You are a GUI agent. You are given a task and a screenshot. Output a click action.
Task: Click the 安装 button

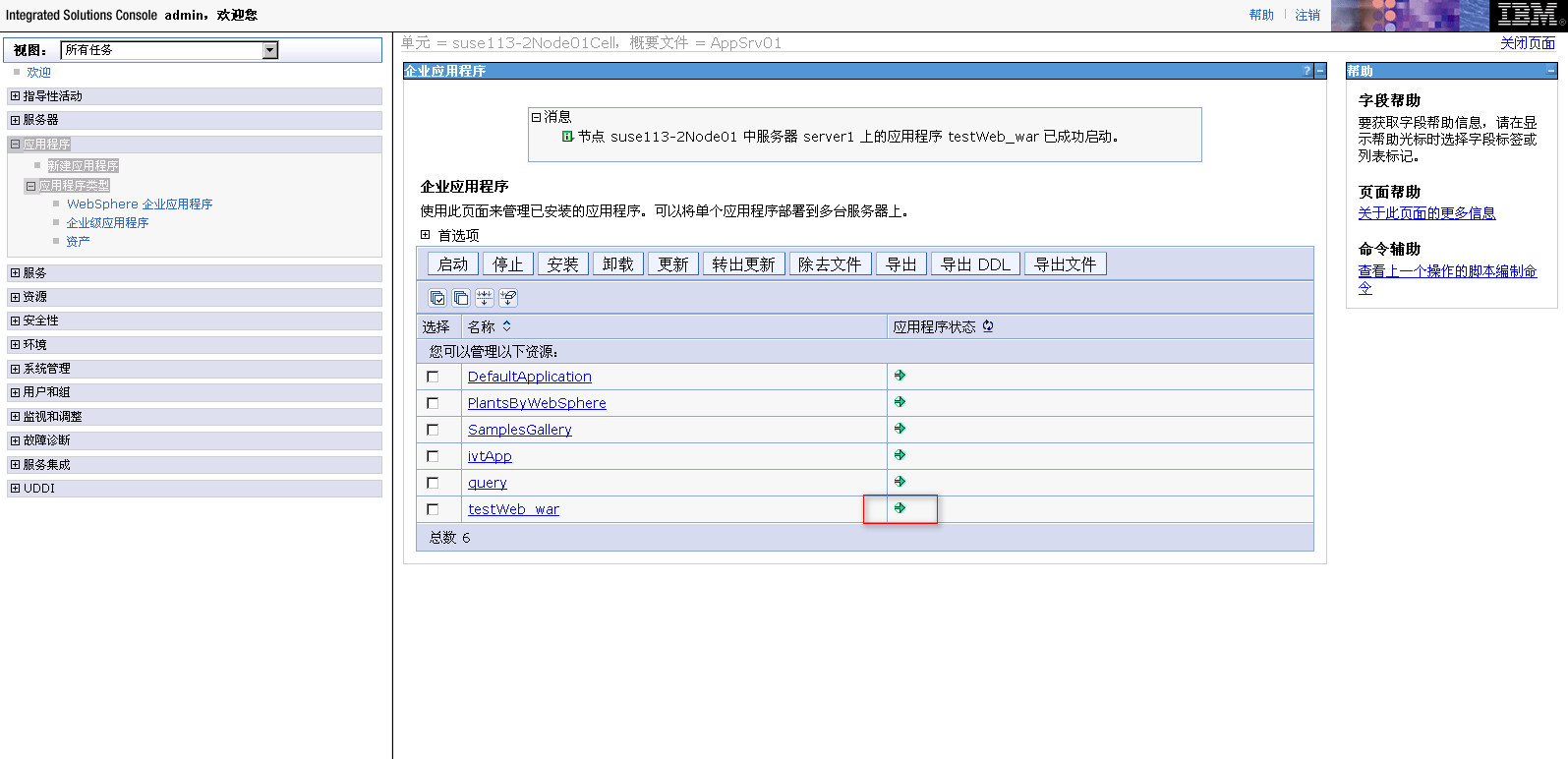tap(563, 264)
